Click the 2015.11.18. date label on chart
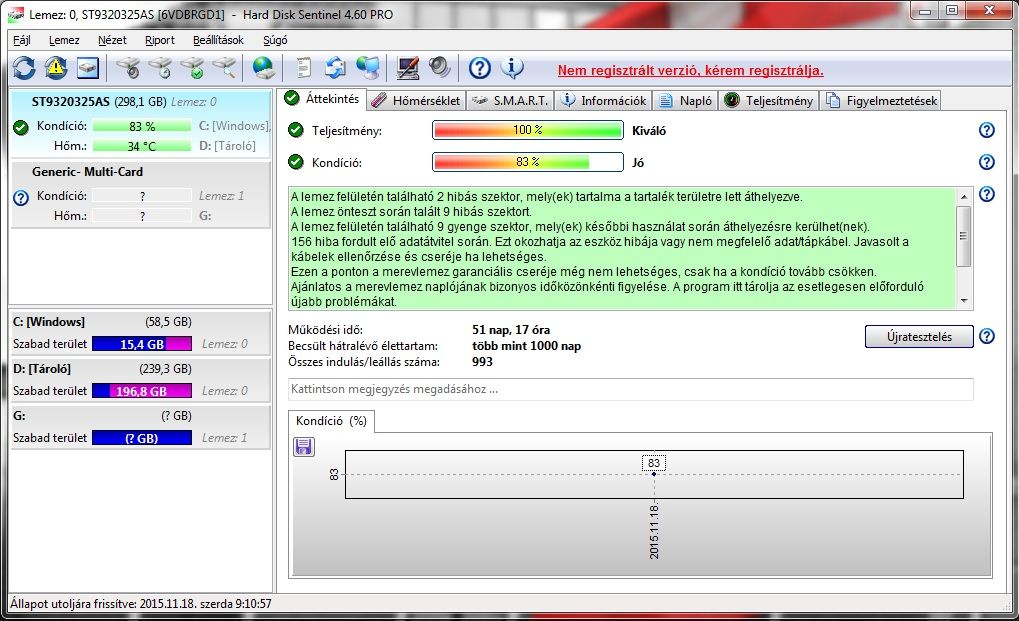Screen dimensions: 1019x621 coord(654,530)
